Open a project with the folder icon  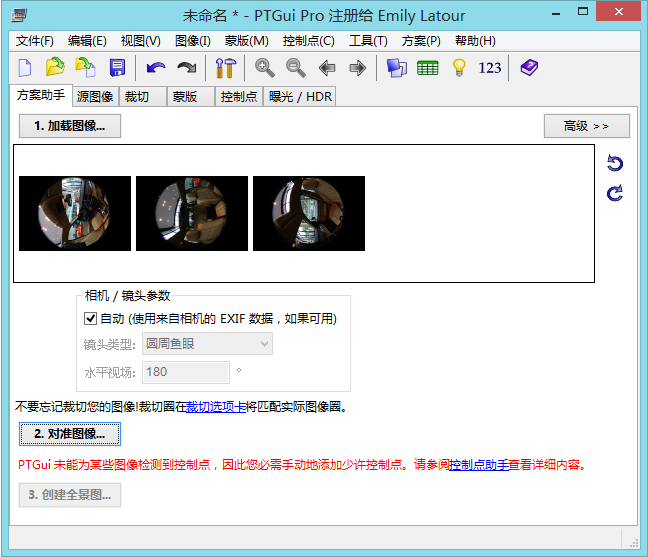[x=55, y=68]
